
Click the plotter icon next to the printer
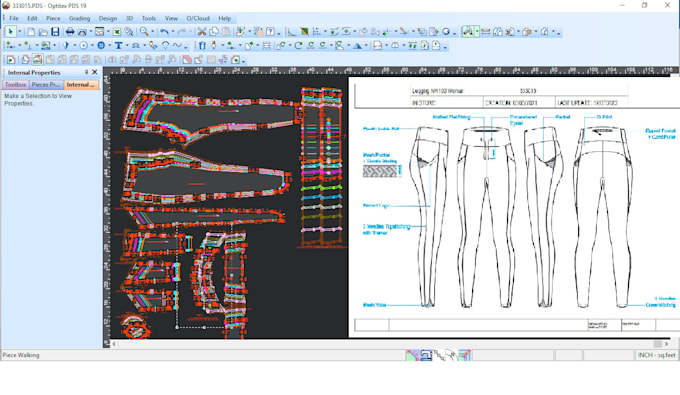pyautogui.click(x=82, y=32)
